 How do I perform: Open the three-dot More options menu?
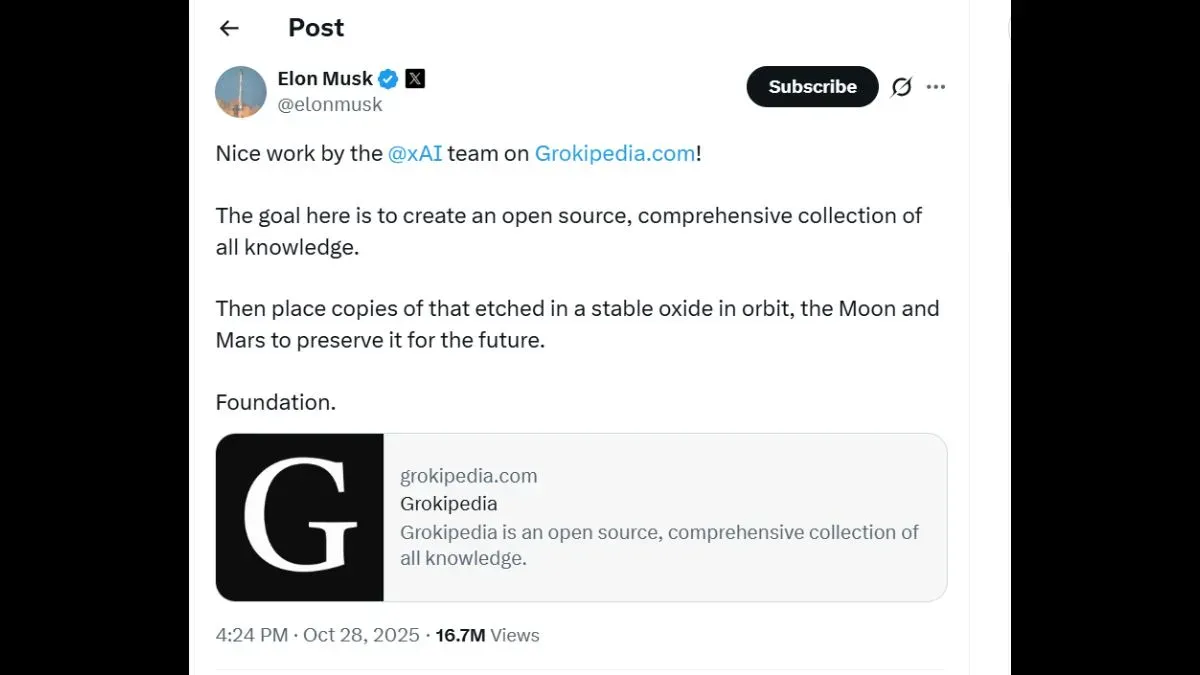point(936,87)
